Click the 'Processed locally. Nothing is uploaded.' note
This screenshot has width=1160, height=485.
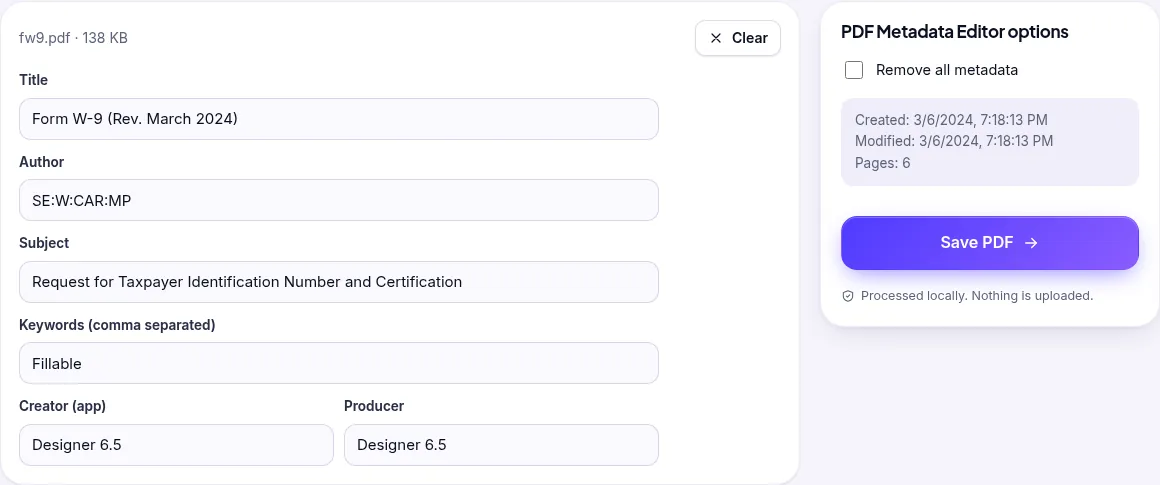[x=977, y=296]
